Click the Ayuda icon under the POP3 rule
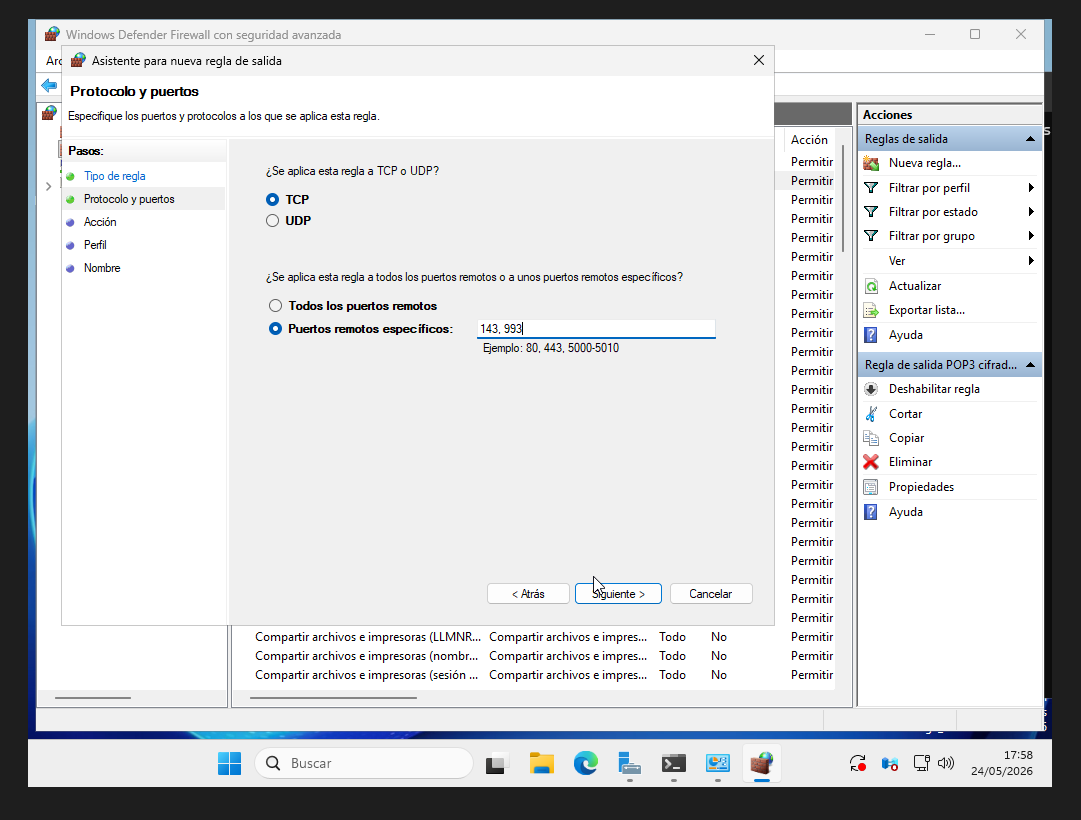The width and height of the screenshot is (1081, 820). pos(871,512)
